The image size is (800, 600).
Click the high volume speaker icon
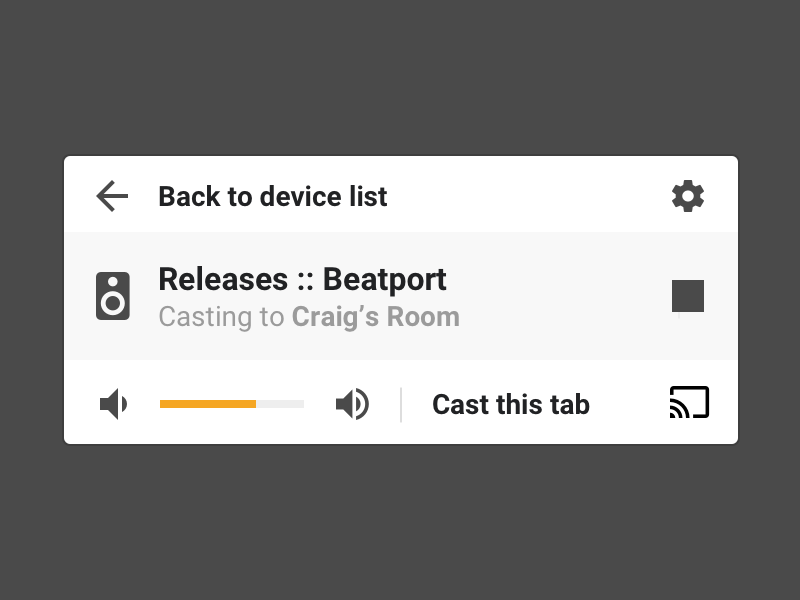[x=352, y=404]
